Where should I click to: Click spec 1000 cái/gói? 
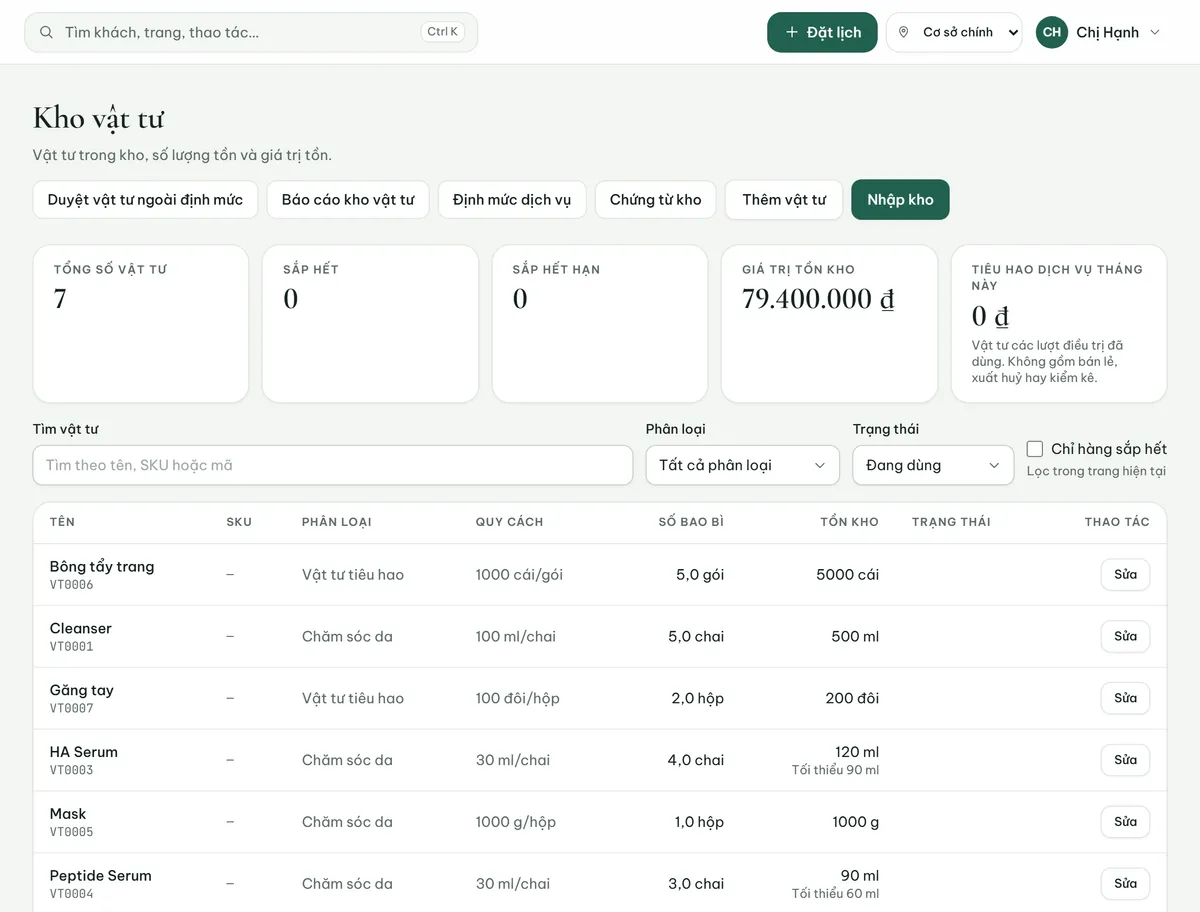[x=519, y=575]
